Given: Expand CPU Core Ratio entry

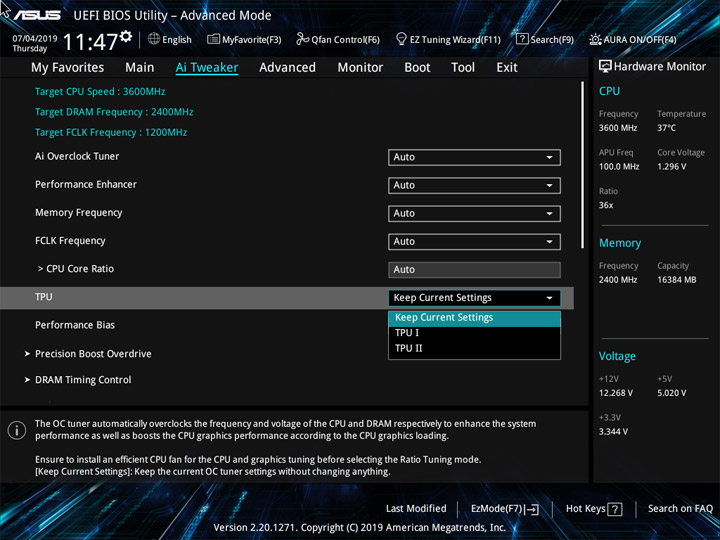Looking at the screenshot, I should click(x=75, y=269).
